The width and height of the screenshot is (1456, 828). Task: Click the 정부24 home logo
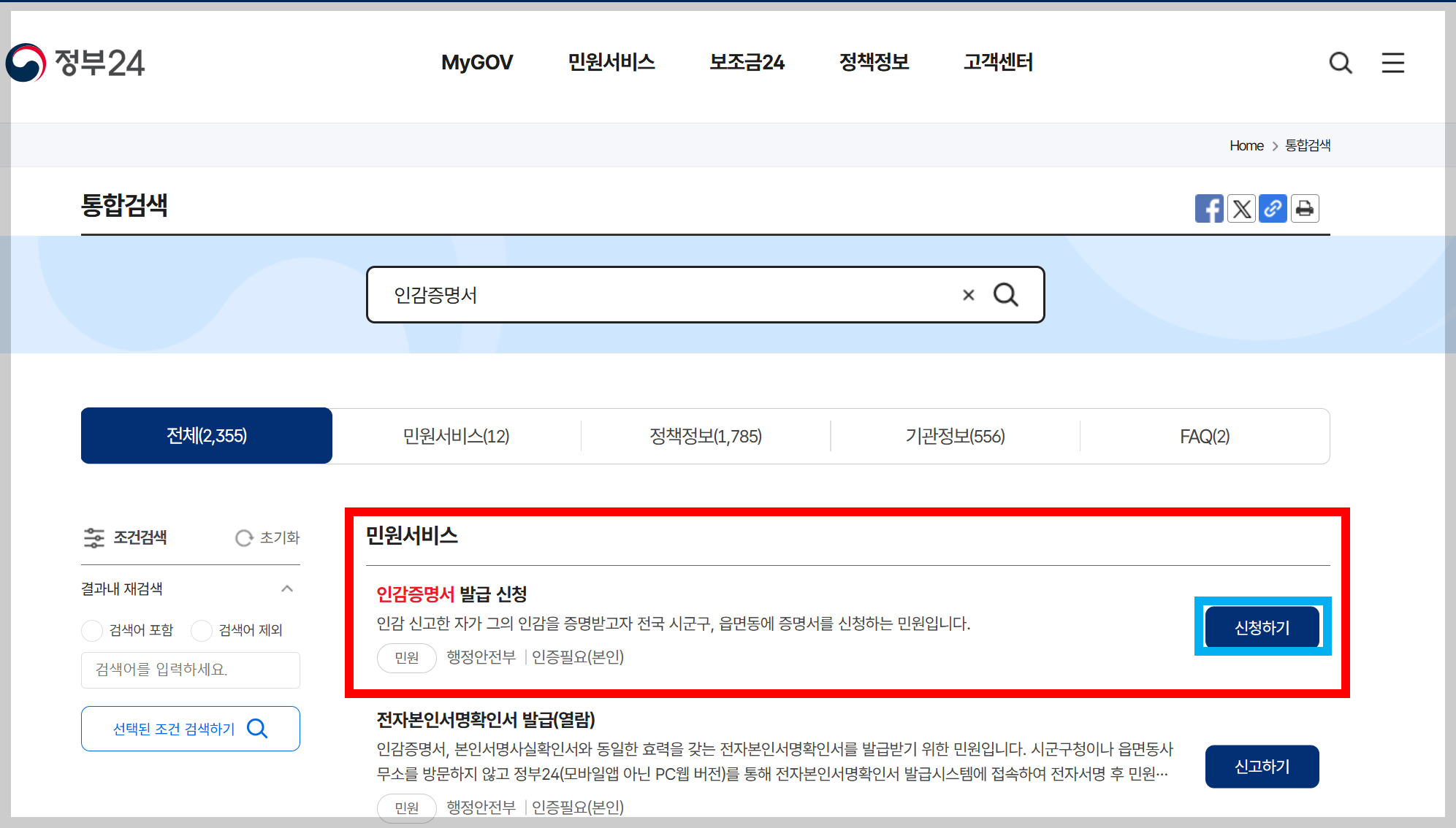coord(76,63)
